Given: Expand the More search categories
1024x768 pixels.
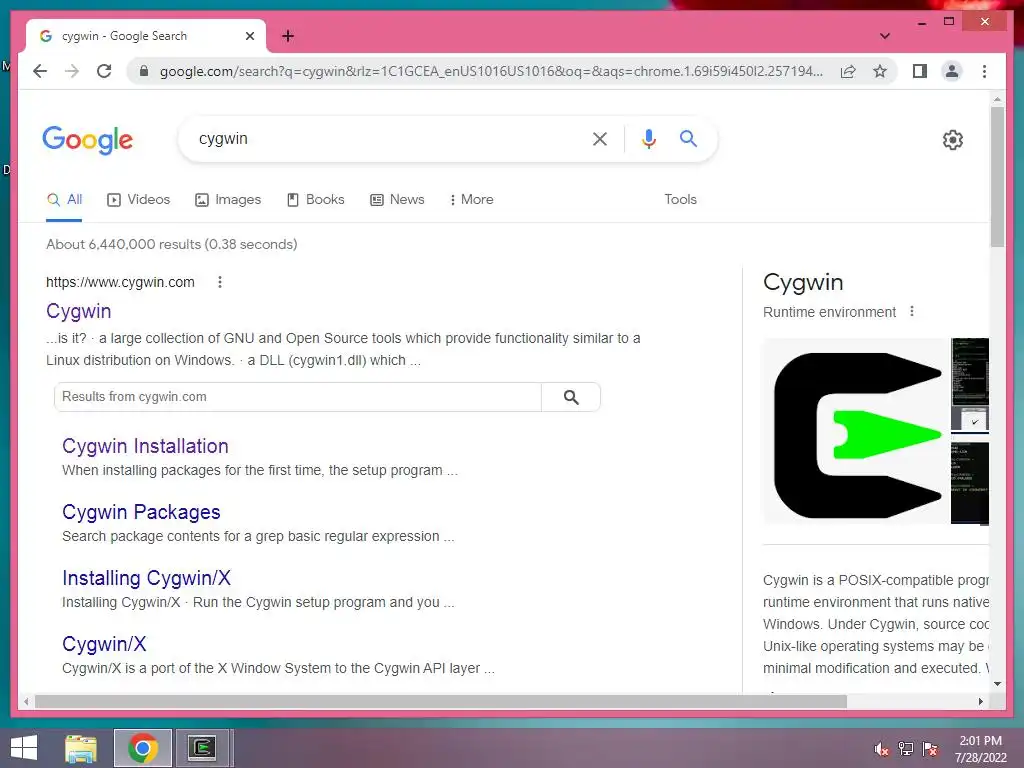Looking at the screenshot, I should click(x=471, y=200).
